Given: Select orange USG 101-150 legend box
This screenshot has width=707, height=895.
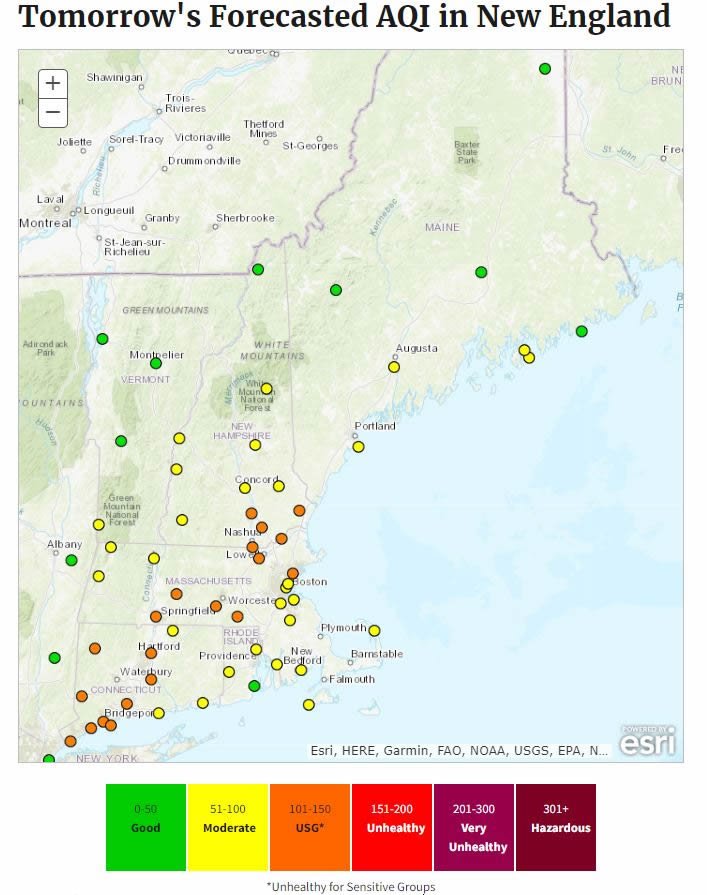Looking at the screenshot, I should click(310, 827).
